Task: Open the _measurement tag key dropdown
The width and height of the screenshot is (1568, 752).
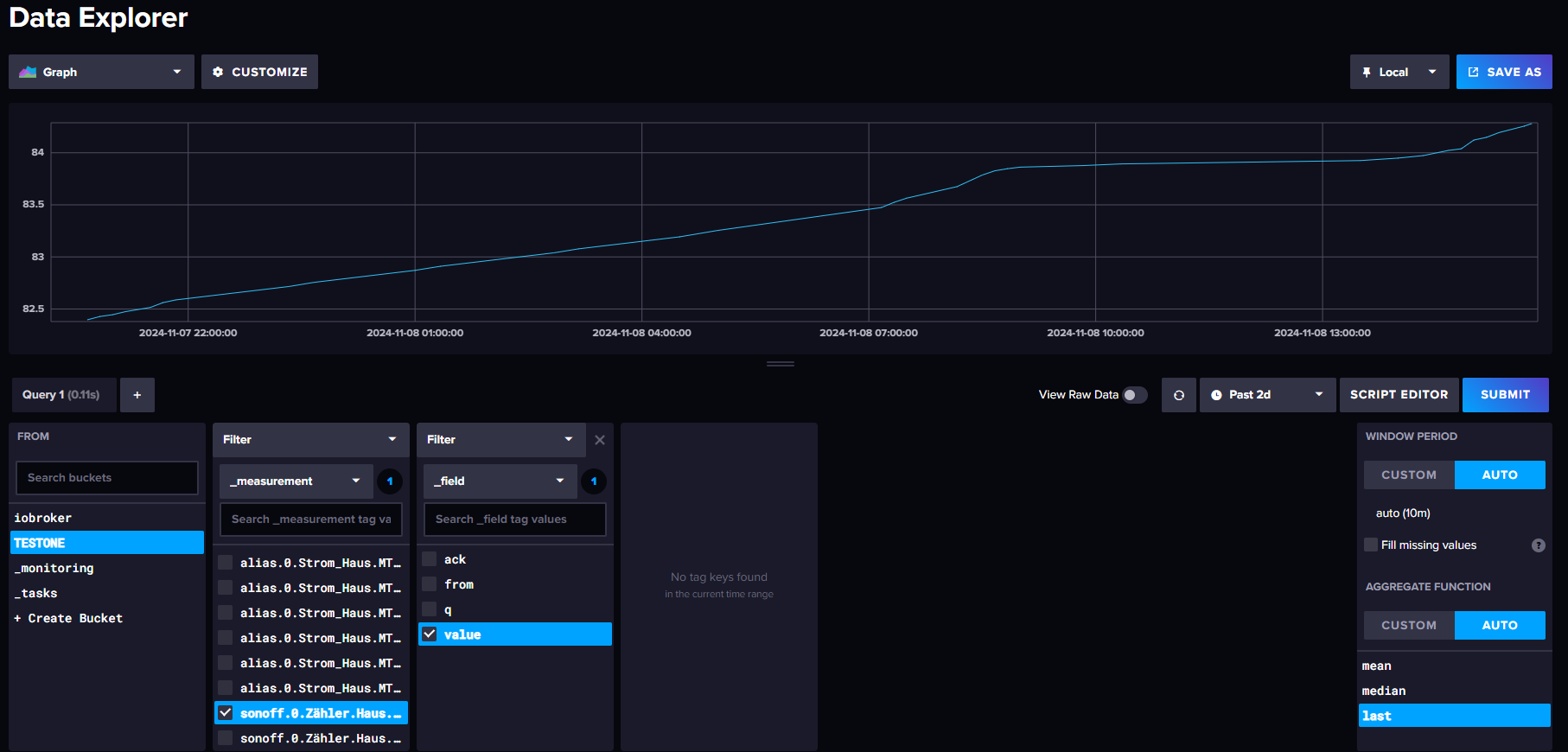Action: (296, 481)
